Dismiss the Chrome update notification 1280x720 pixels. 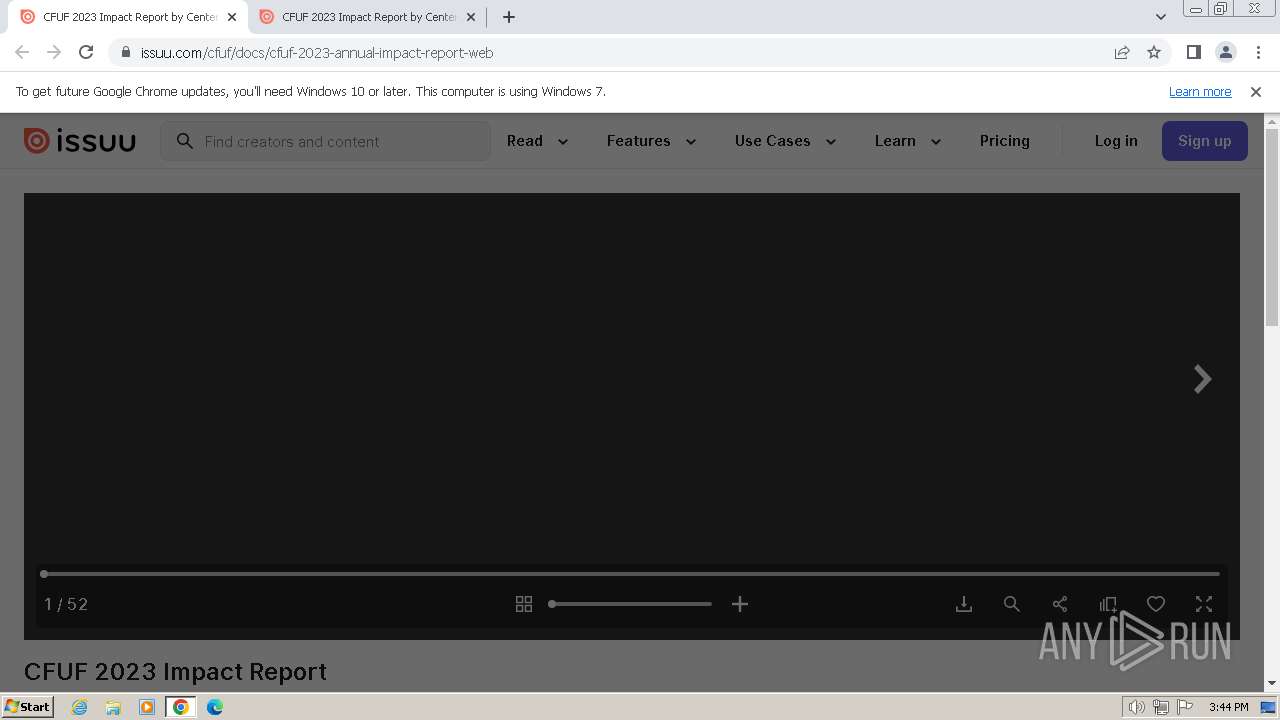[1256, 91]
